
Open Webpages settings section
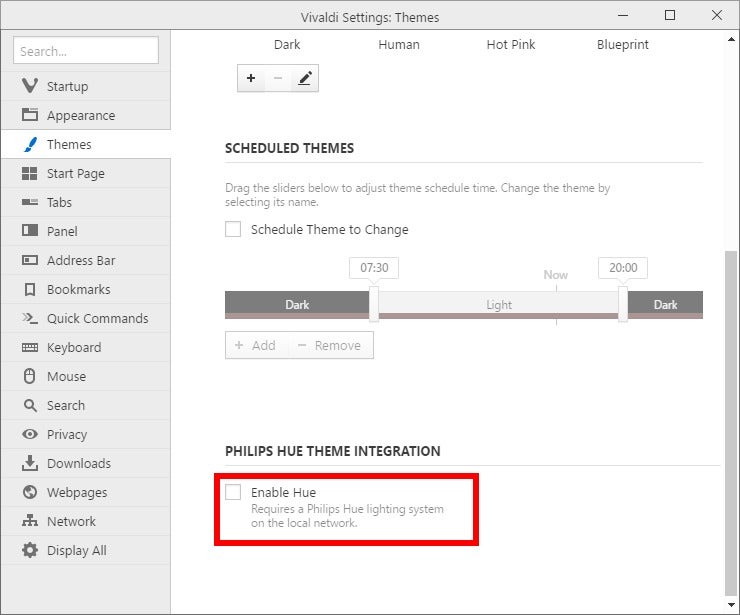pyautogui.click(x=85, y=492)
